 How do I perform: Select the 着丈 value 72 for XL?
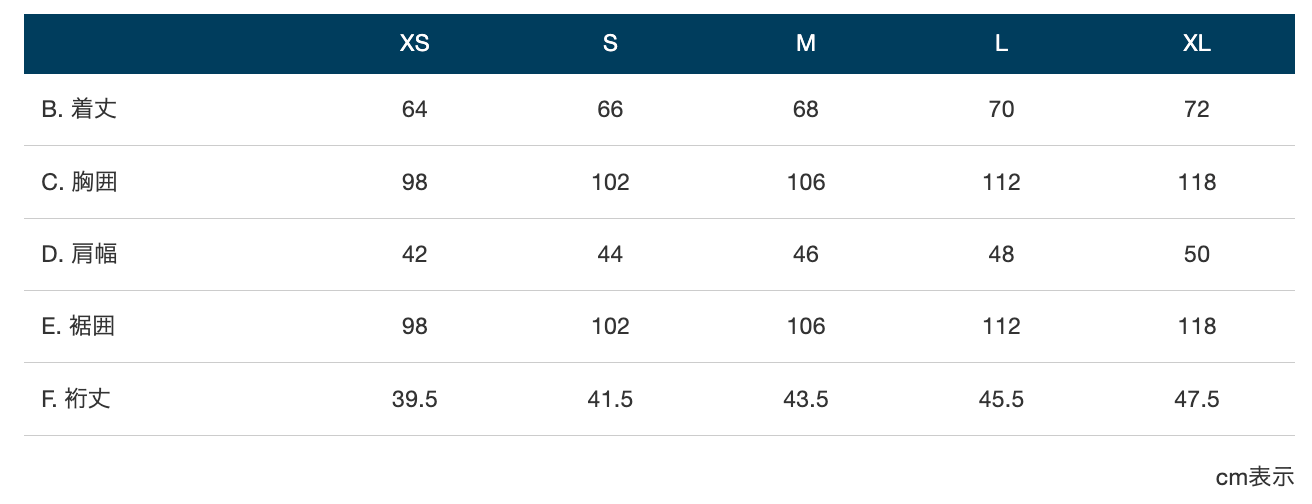coord(1197,109)
